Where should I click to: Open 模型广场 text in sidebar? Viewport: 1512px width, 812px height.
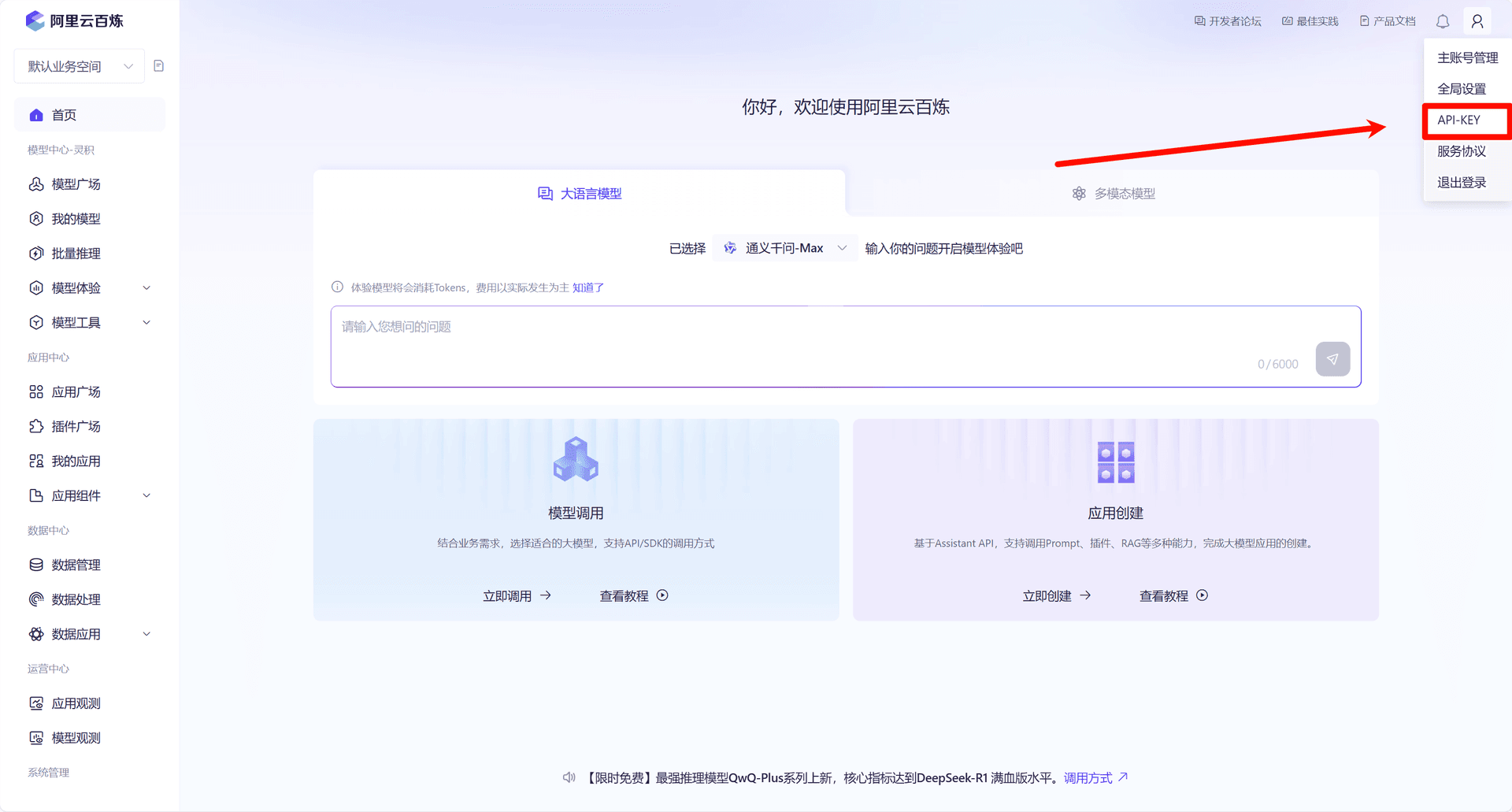(76, 184)
